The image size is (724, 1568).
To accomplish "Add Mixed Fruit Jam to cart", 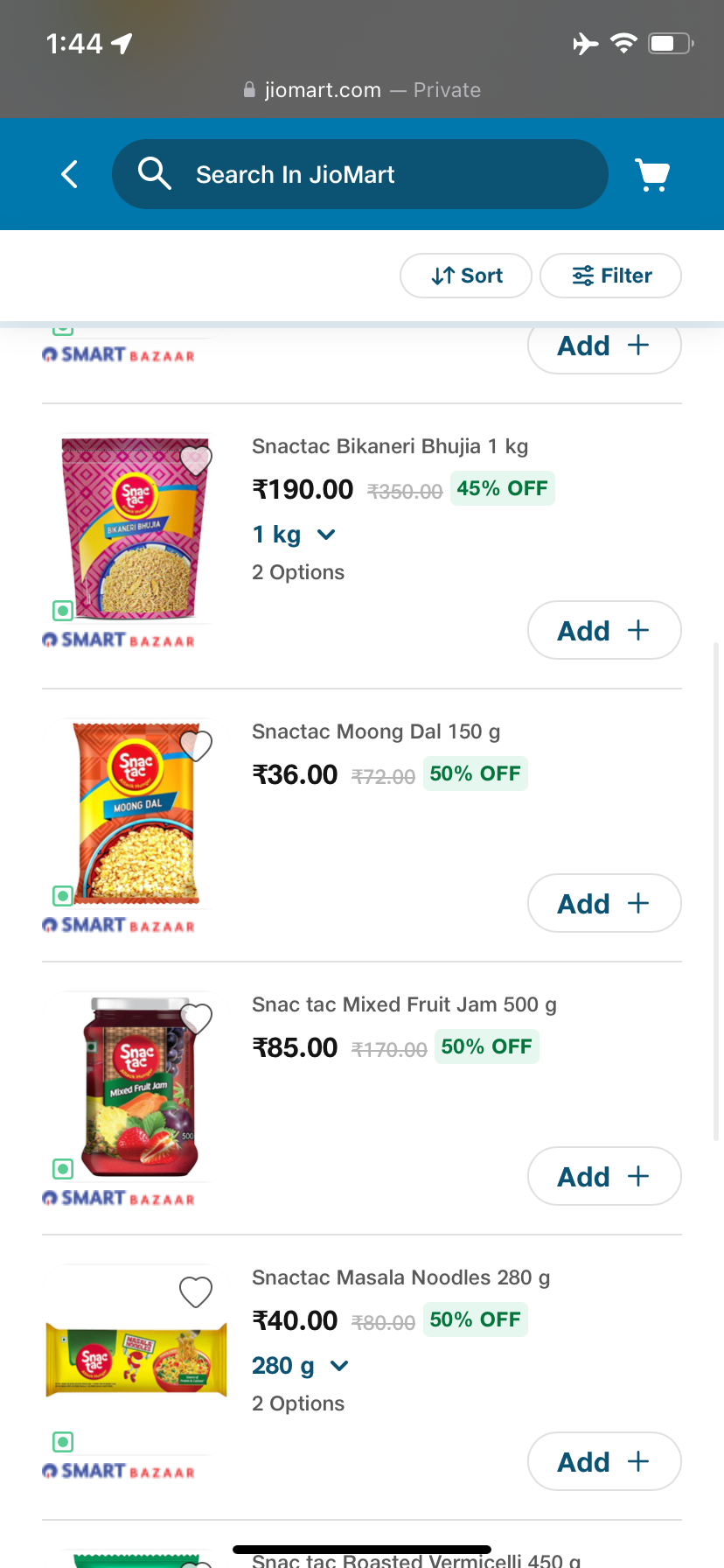I will [604, 1176].
